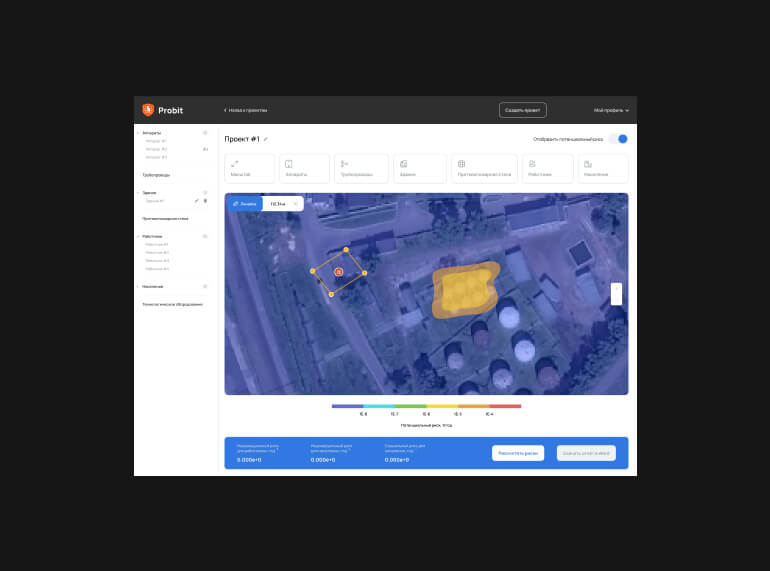This screenshot has height=571, width=770.
Task: Activate the Линейка ruler tab on the map
Action: click(x=244, y=203)
